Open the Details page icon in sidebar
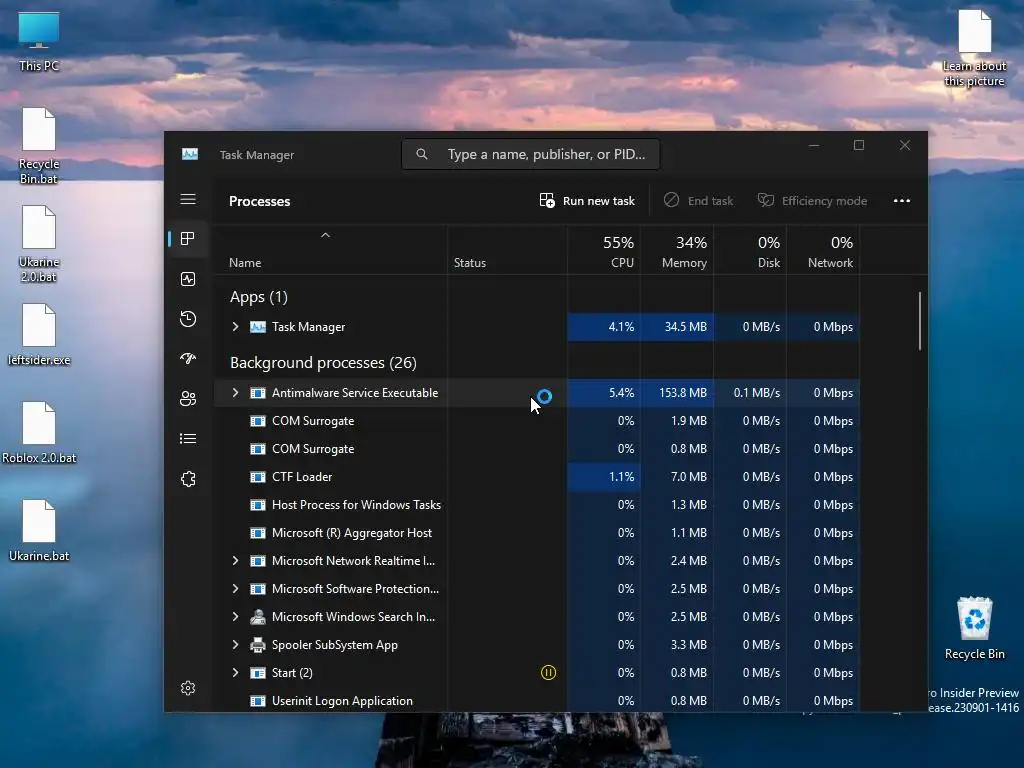The image size is (1024, 768). pyautogui.click(x=188, y=439)
